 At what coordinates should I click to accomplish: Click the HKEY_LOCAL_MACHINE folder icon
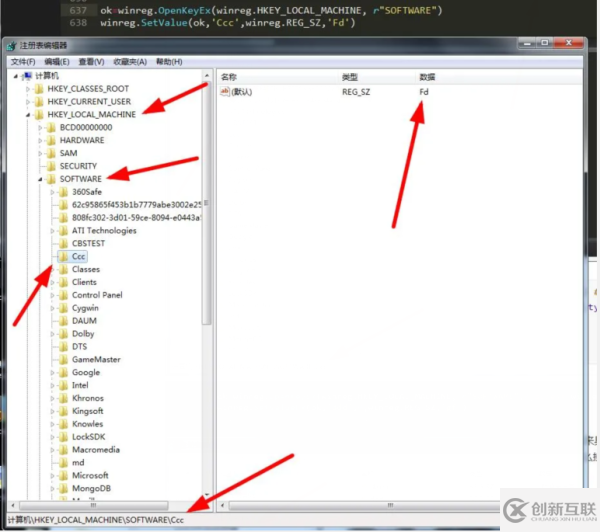point(39,114)
